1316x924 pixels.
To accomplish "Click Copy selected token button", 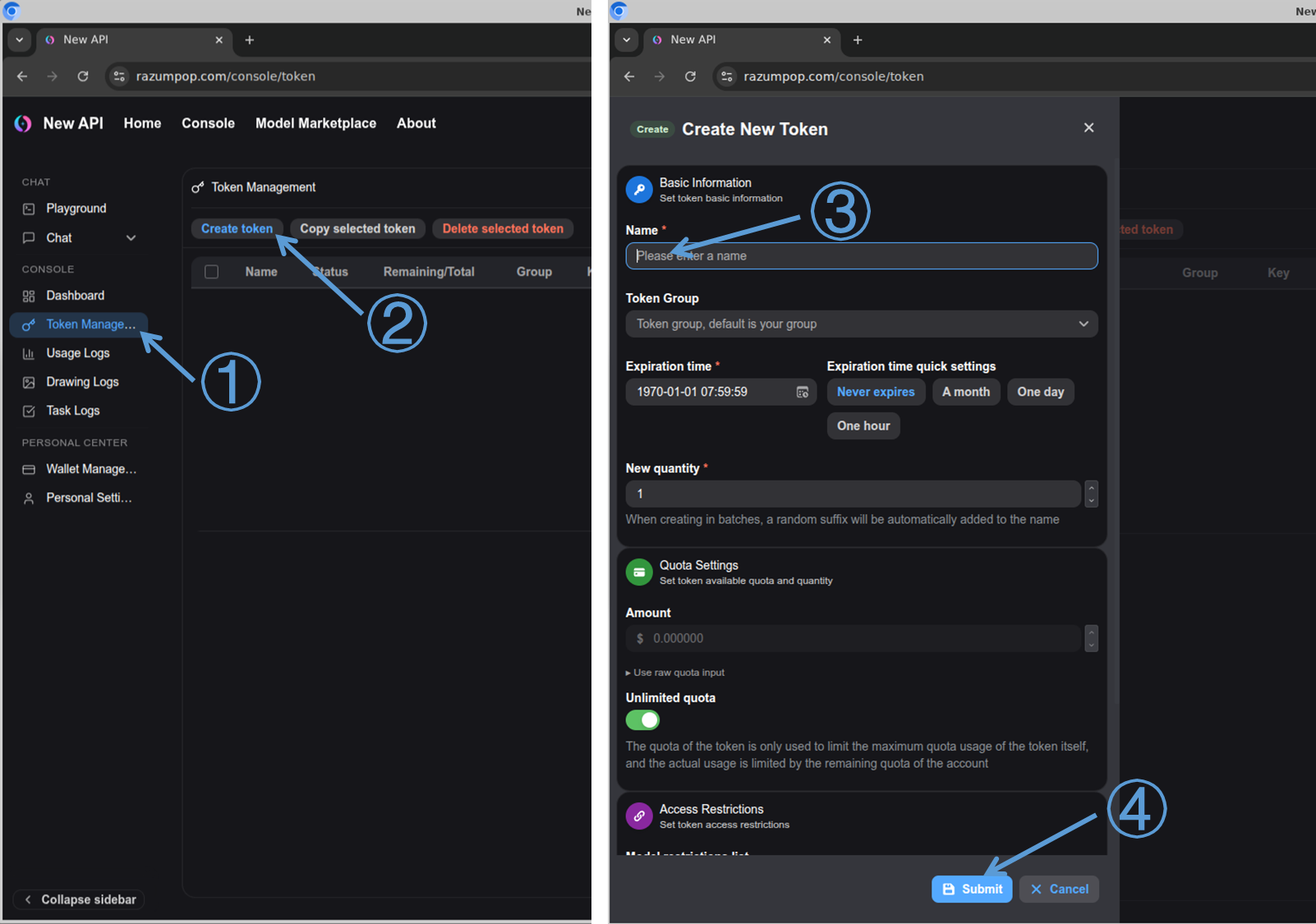I will pos(357,229).
